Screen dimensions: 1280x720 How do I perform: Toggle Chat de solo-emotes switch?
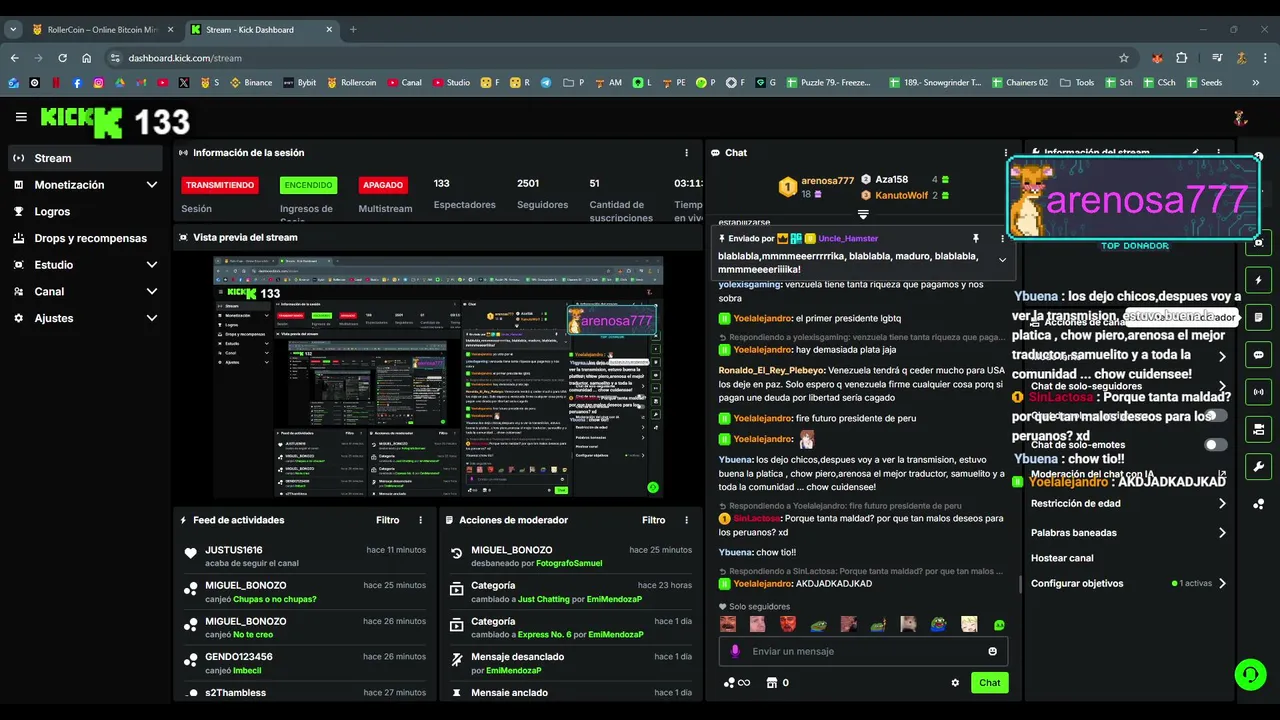point(1215,445)
